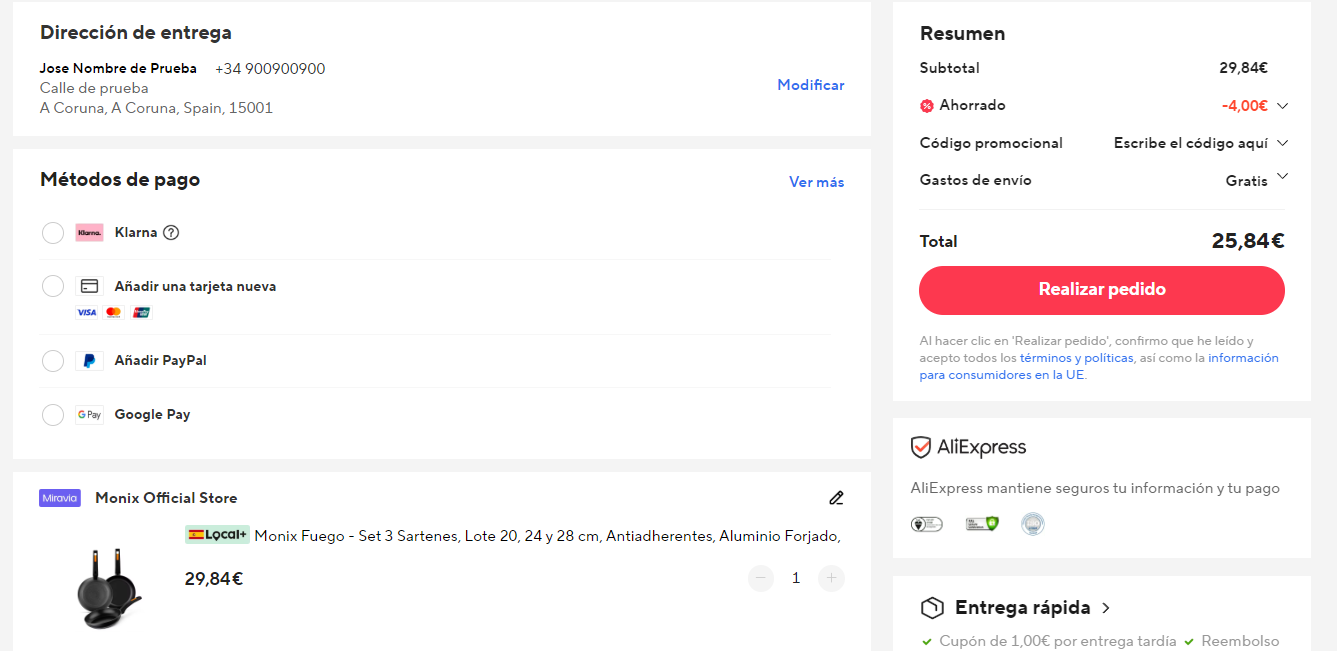Click the first security certification badge
This screenshot has height=651, width=1337.
926,524
